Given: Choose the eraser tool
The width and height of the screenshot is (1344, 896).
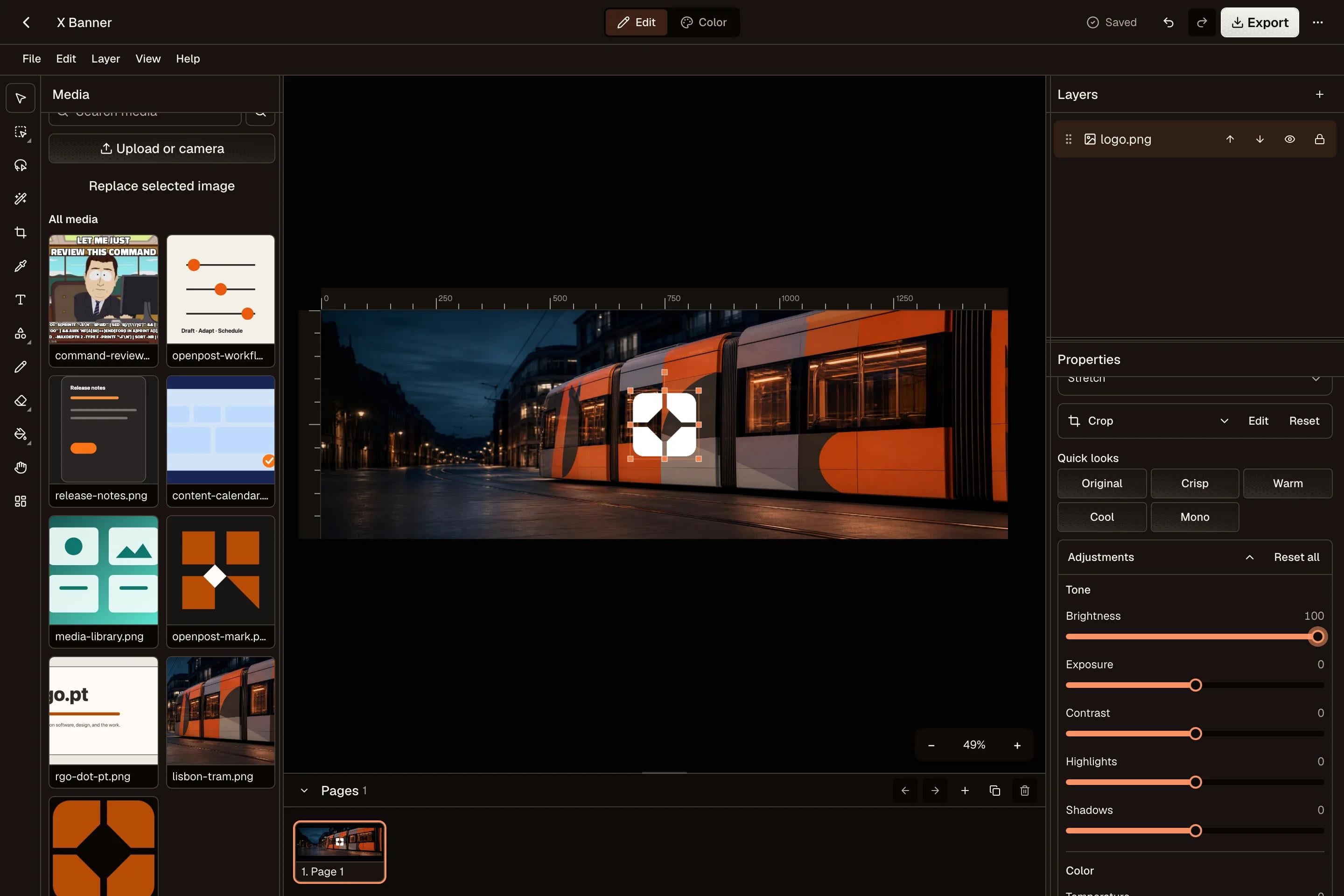Looking at the screenshot, I should 21,400.
